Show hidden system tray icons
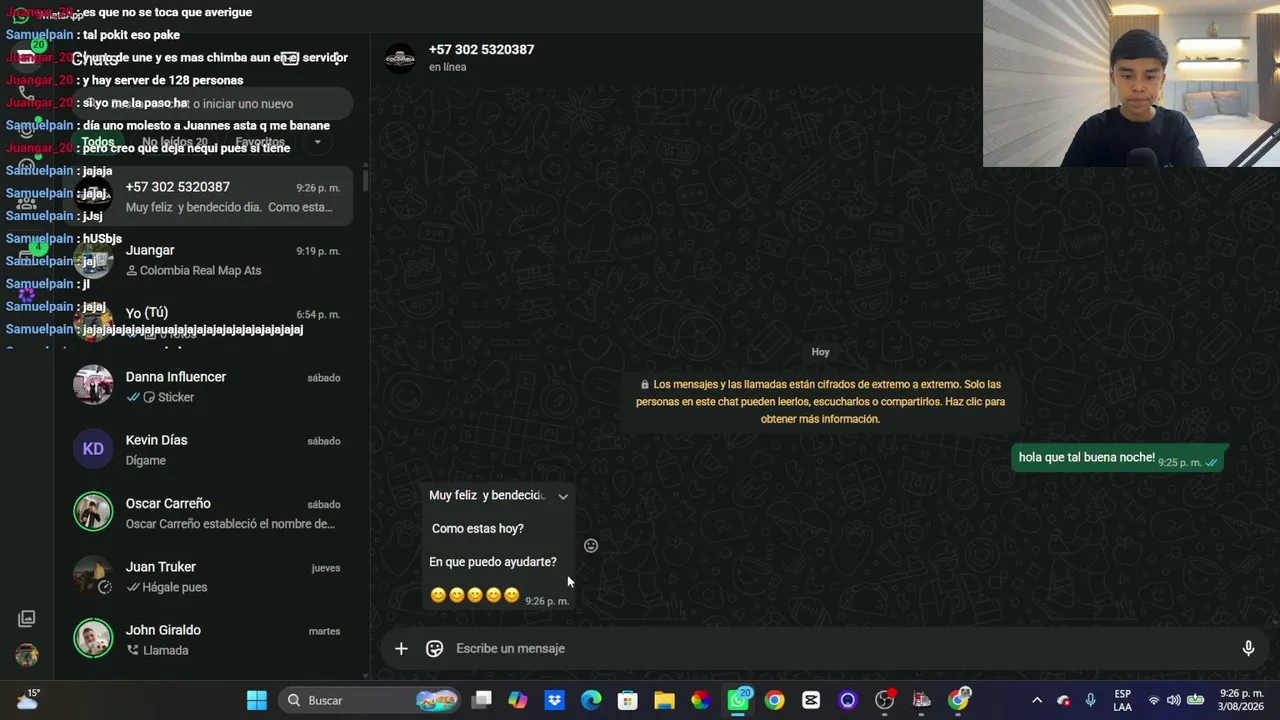Viewport: 1280px width, 720px height. coord(1037,700)
